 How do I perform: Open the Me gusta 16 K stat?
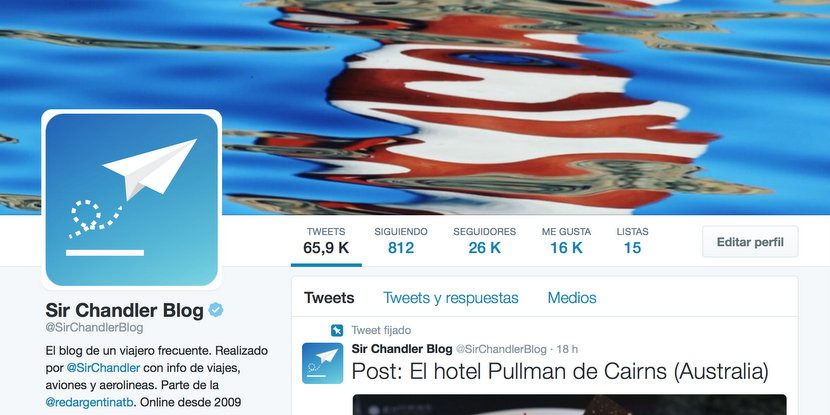coord(566,241)
